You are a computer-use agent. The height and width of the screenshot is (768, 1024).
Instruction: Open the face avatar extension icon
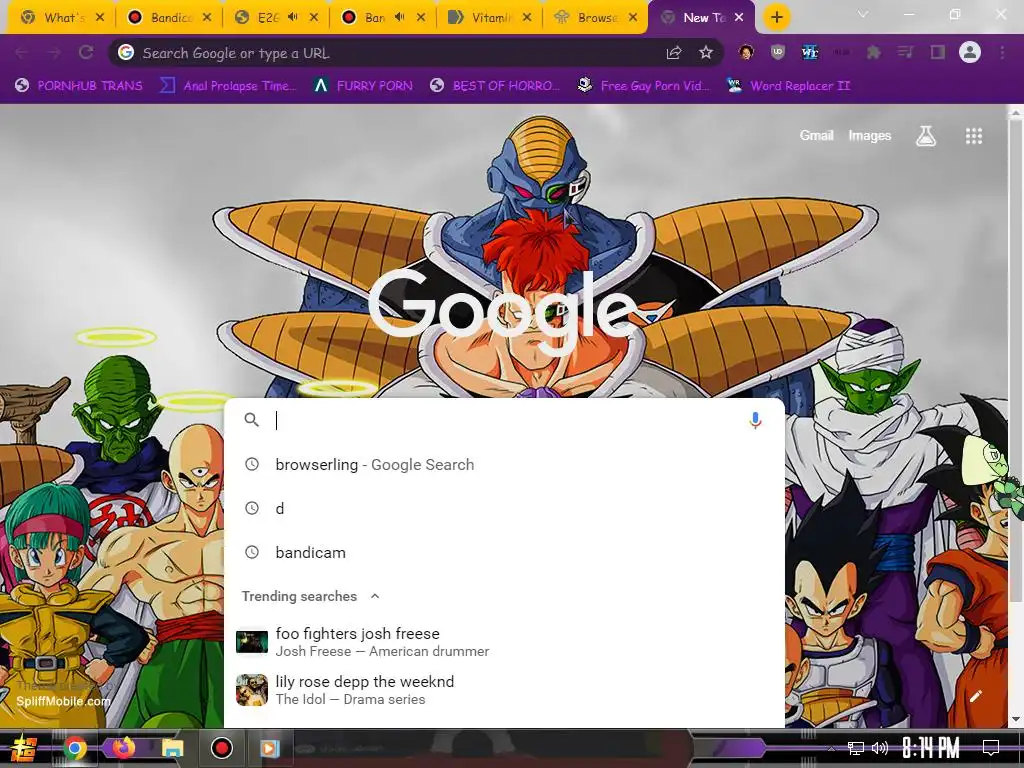746,53
